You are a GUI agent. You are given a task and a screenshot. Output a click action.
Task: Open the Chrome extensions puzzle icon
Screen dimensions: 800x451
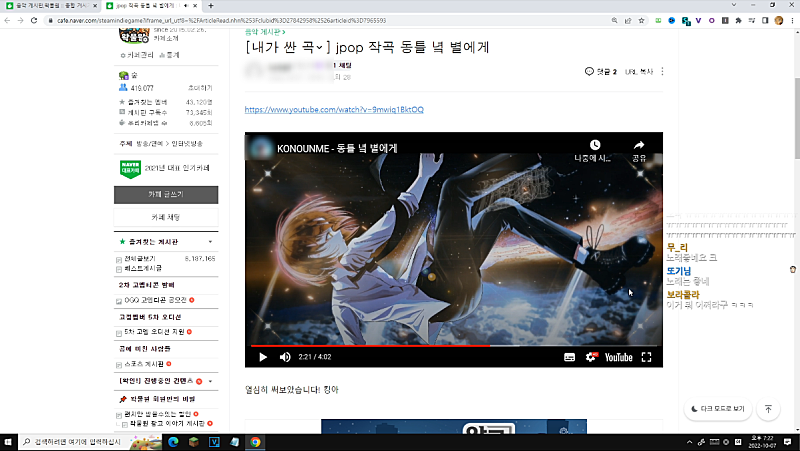(x=738, y=20)
